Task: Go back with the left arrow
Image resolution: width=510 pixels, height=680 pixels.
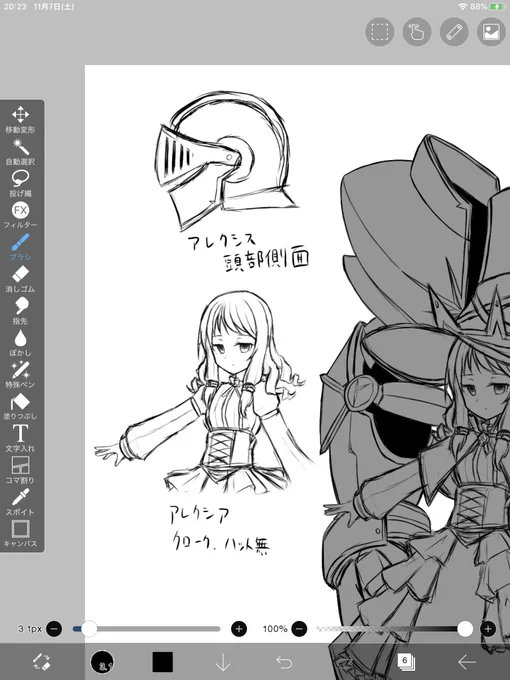Action: [x=467, y=662]
